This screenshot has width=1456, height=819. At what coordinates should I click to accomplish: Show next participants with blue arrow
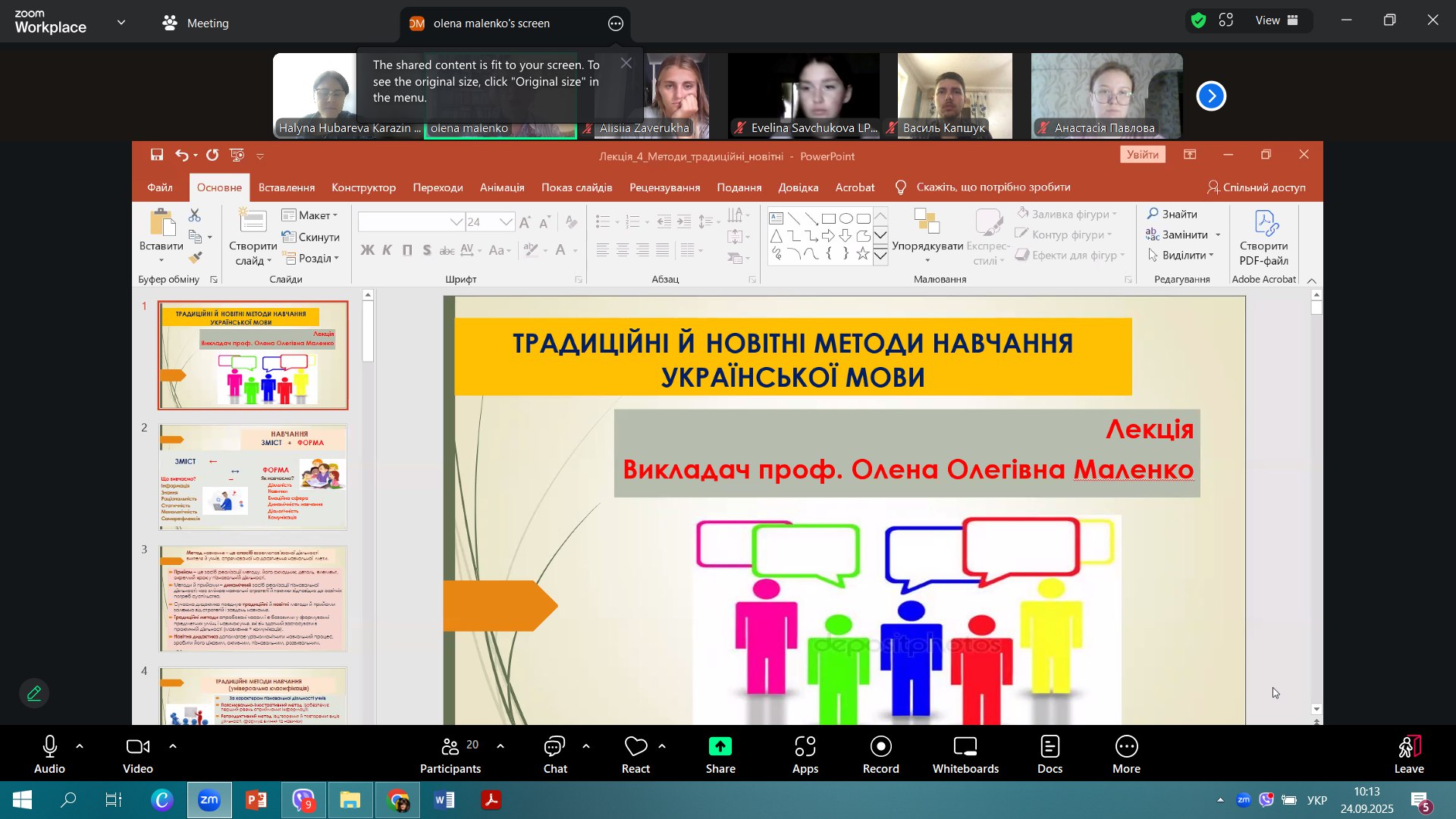(1211, 96)
